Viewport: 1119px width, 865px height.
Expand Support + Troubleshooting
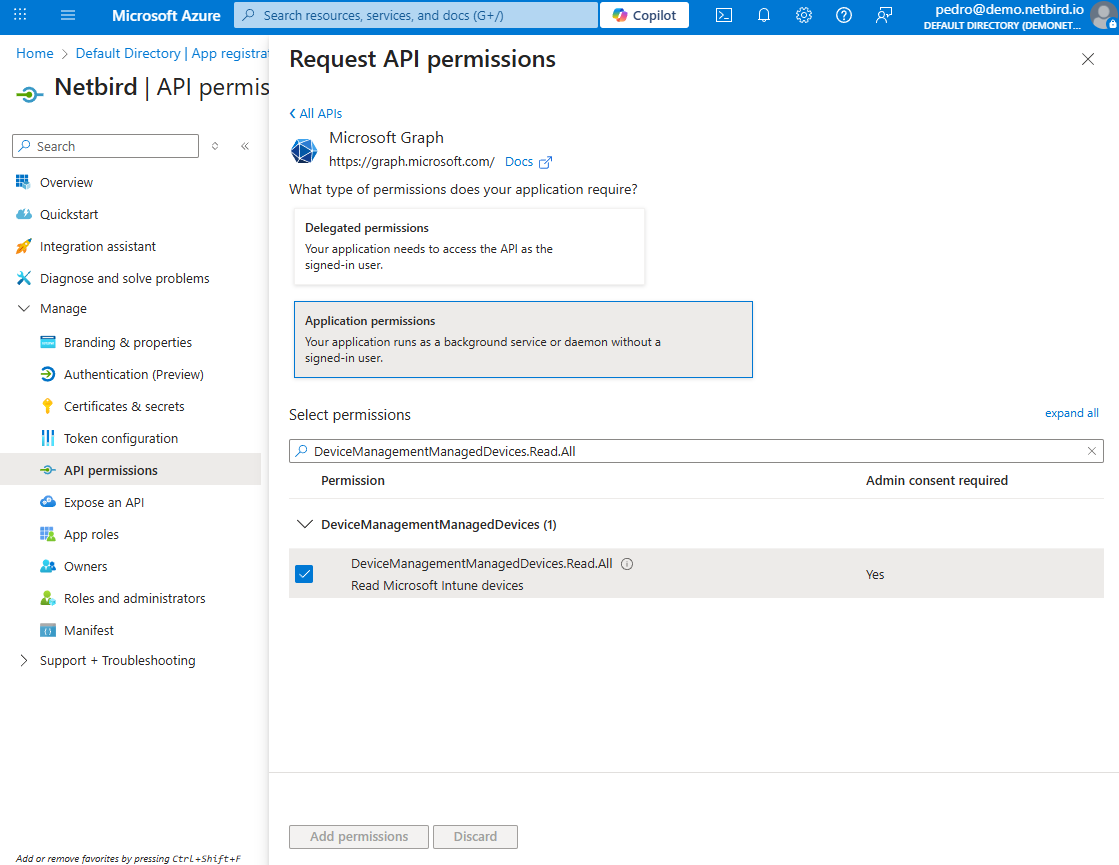click(x=24, y=660)
